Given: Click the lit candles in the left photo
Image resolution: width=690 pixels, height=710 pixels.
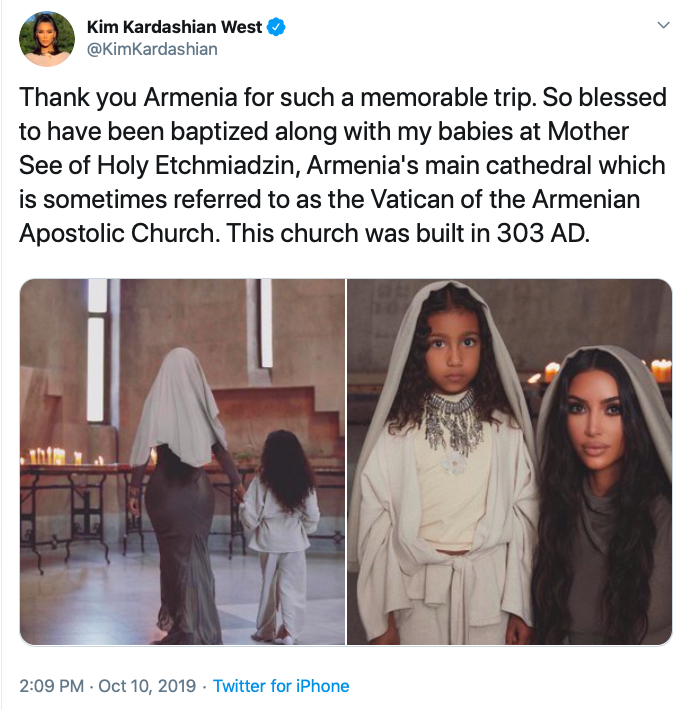Looking at the screenshot, I should 48,456.
